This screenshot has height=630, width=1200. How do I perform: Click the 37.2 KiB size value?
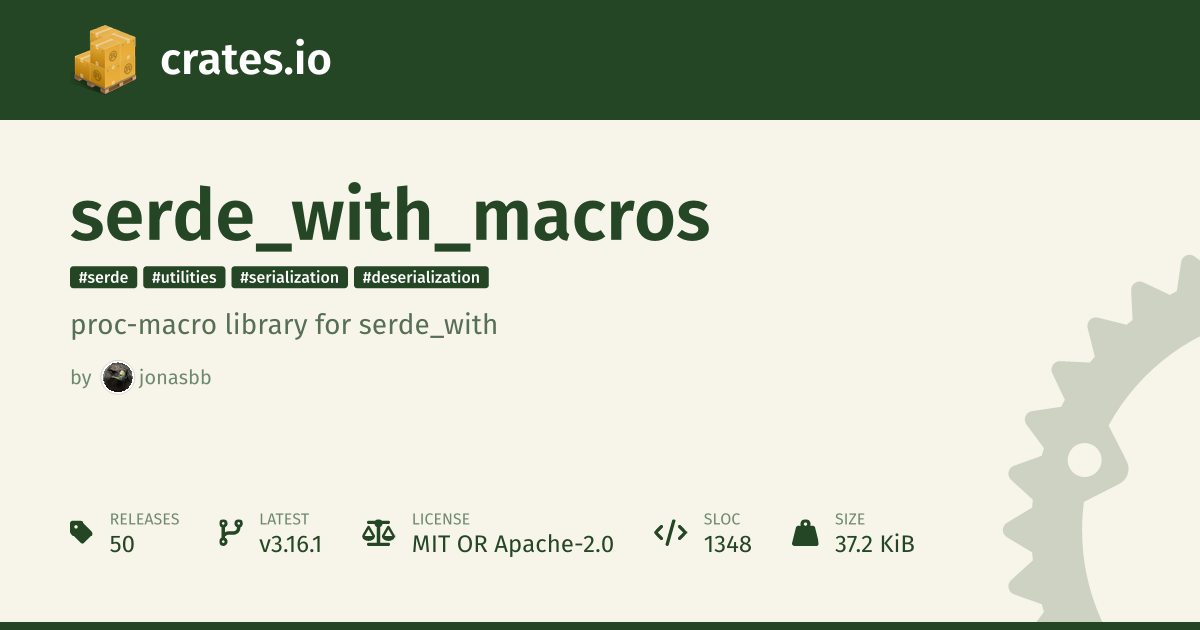click(x=875, y=544)
